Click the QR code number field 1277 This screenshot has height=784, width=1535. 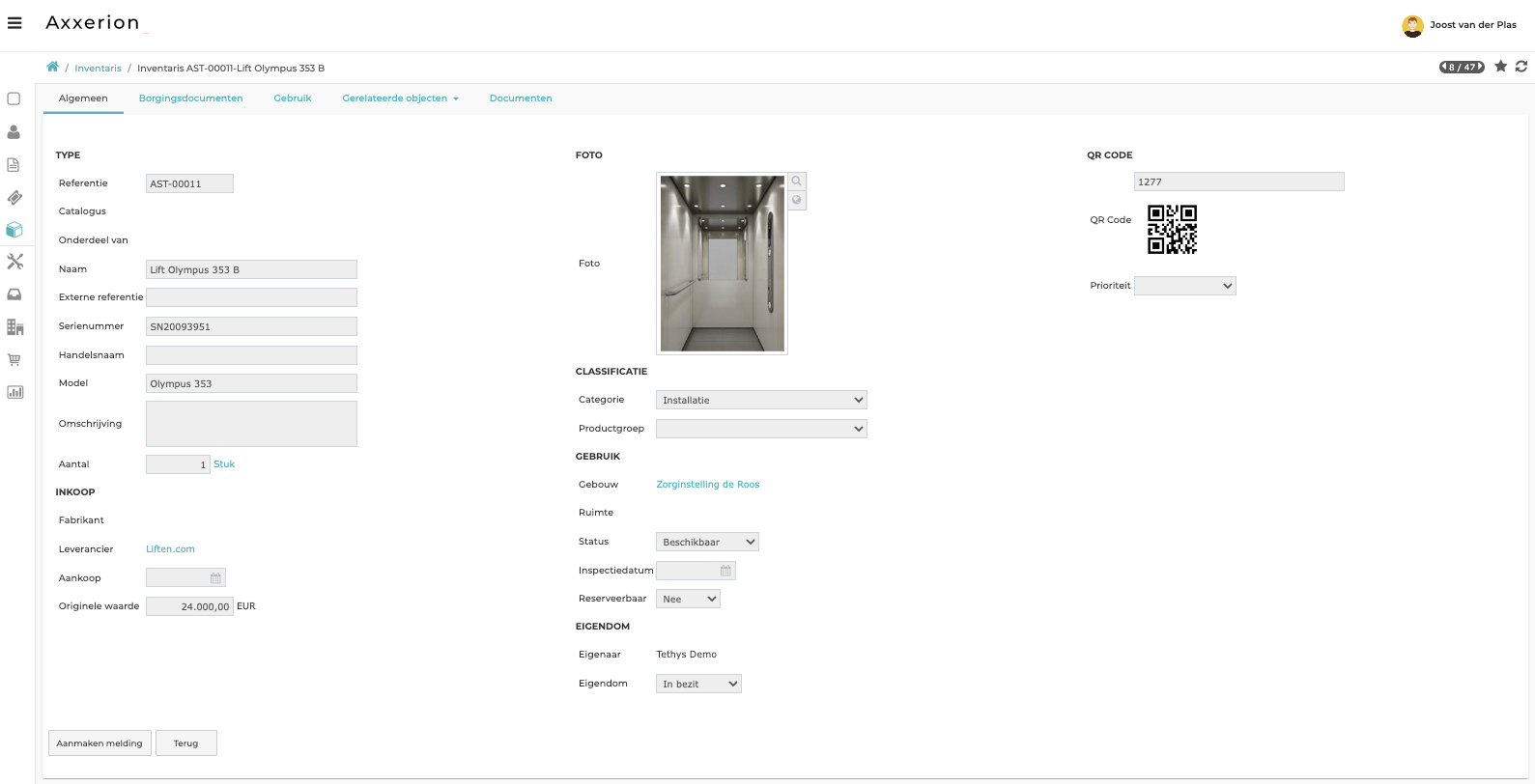coord(1238,182)
